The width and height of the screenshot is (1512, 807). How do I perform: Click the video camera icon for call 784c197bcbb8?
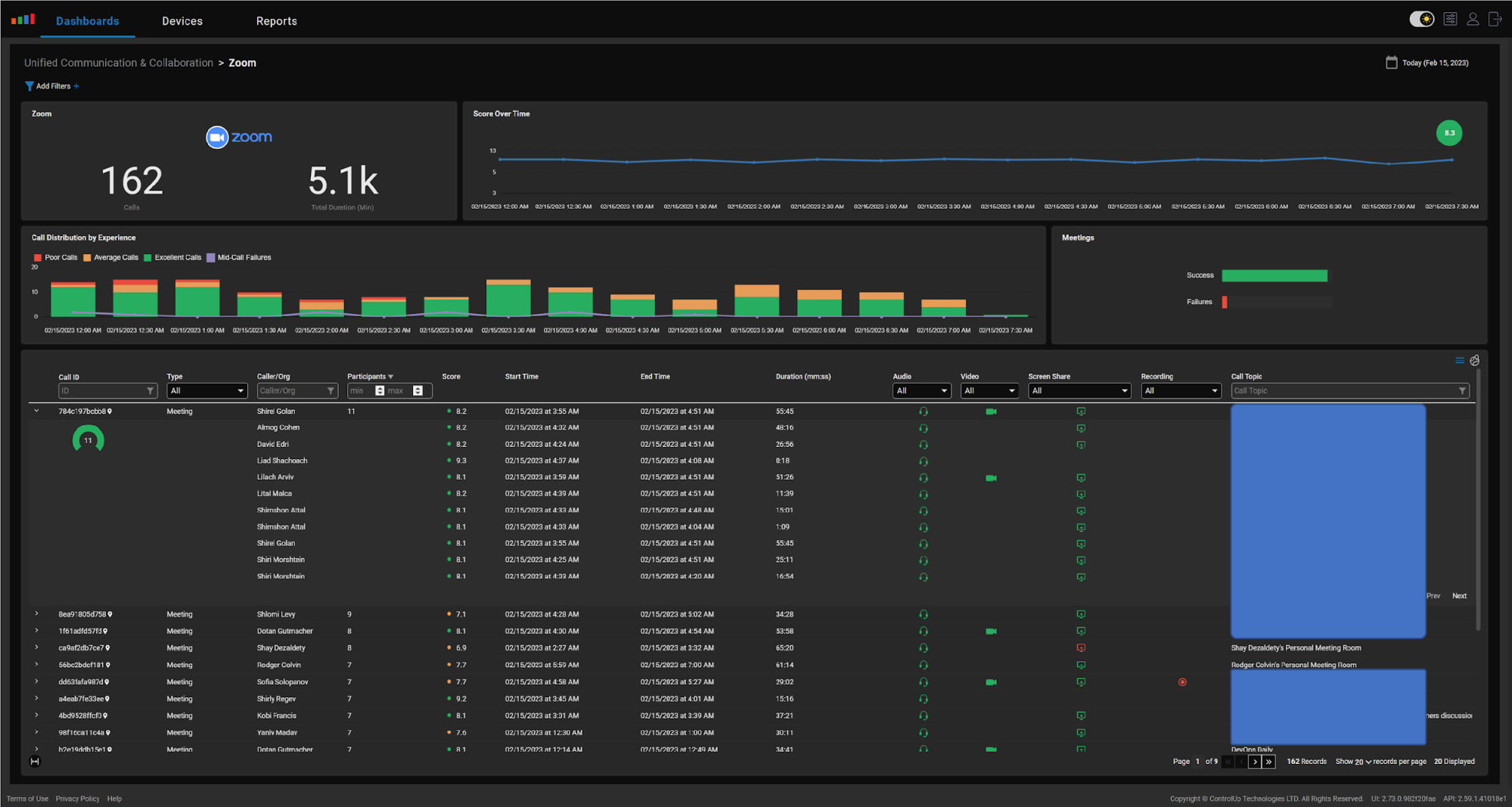(991, 411)
